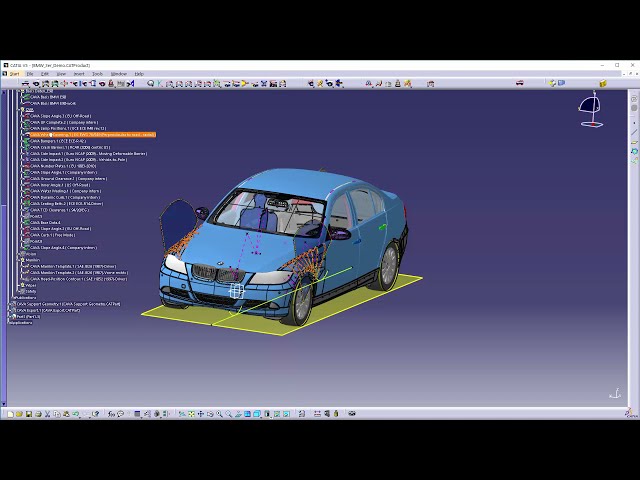This screenshot has height=480, width=640.
Task: Click the yellow cube icon at top right
Action: (603, 83)
